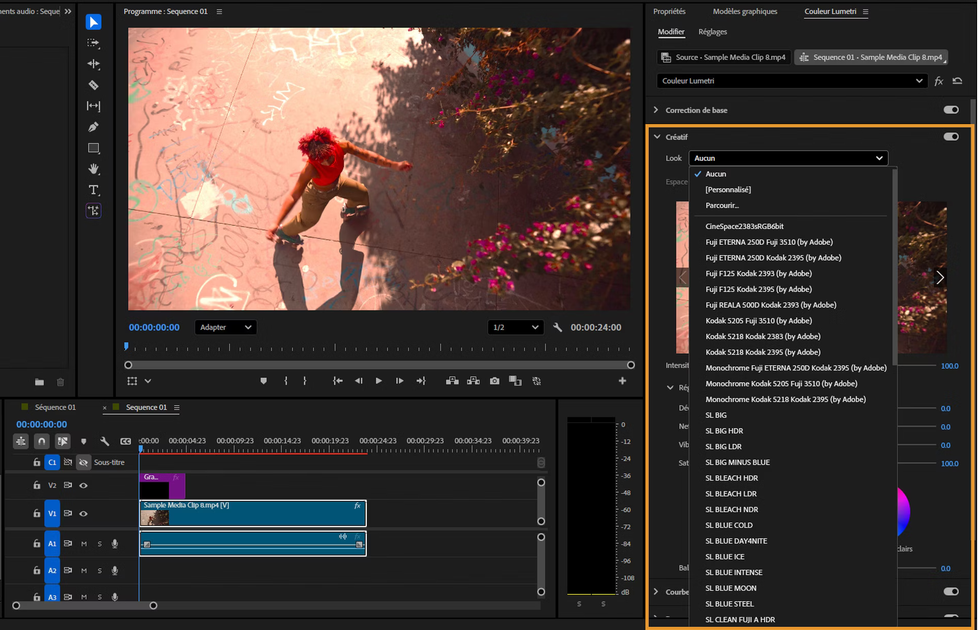Viewport: 978px width, 631px height.
Task: Switch to Séquence 01 timeline tab
Action: [x=55, y=407]
